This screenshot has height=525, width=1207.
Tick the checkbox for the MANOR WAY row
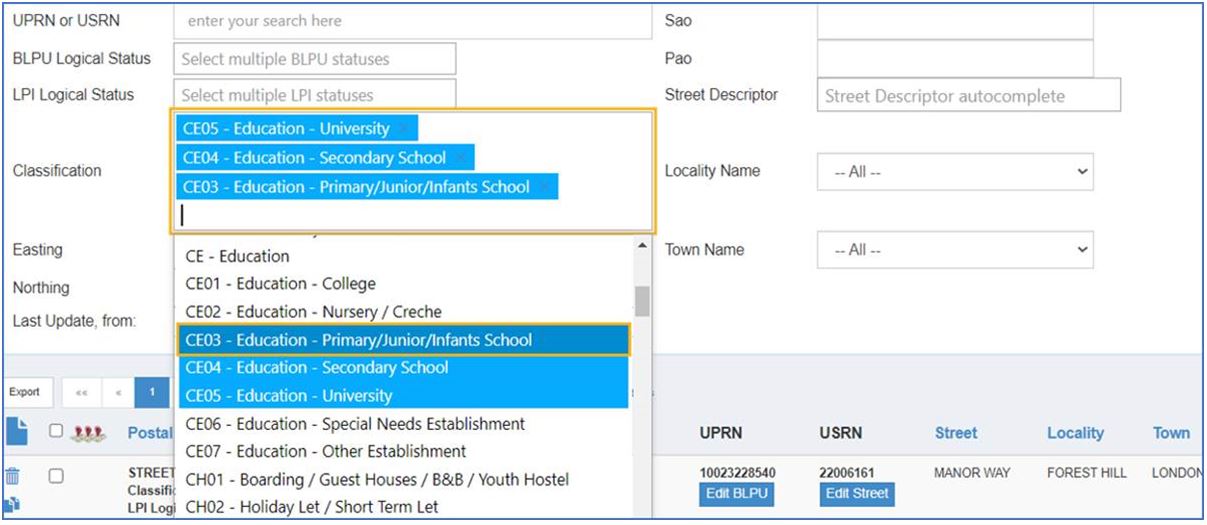56,477
